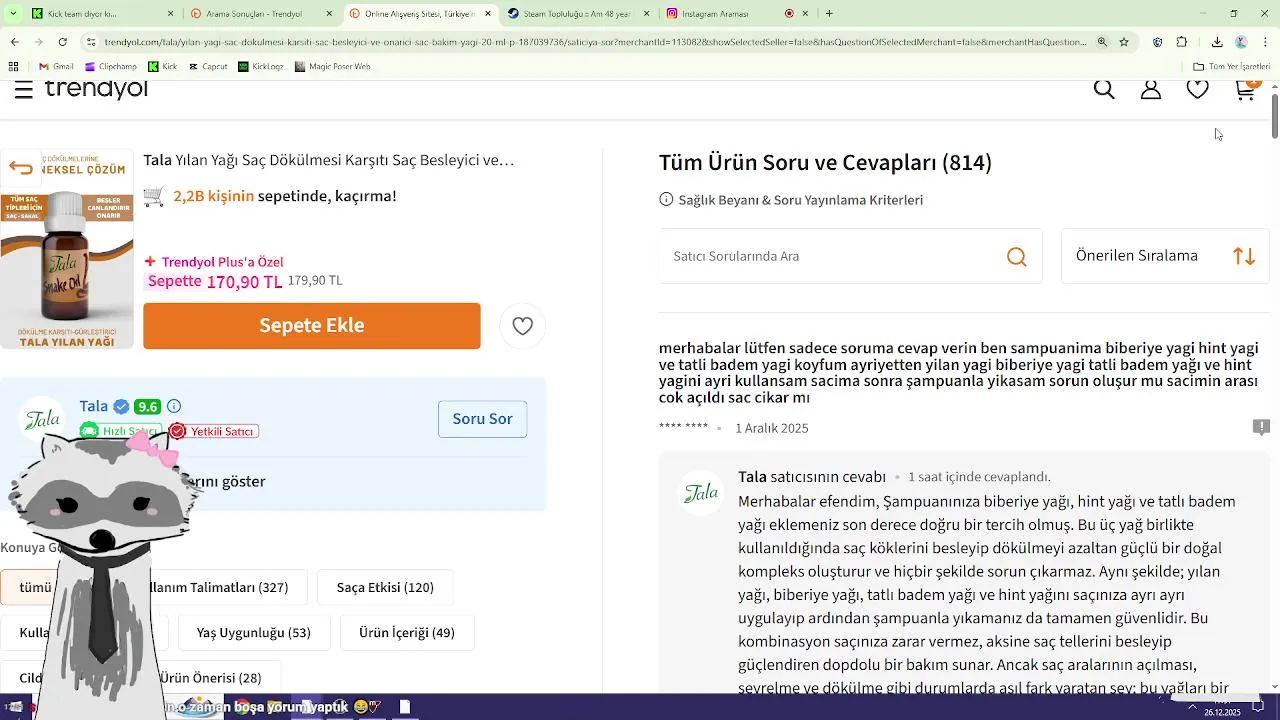Click the Tala seller avatar in answer
Viewport: 1280px width, 720px height.
pyautogui.click(x=700, y=493)
